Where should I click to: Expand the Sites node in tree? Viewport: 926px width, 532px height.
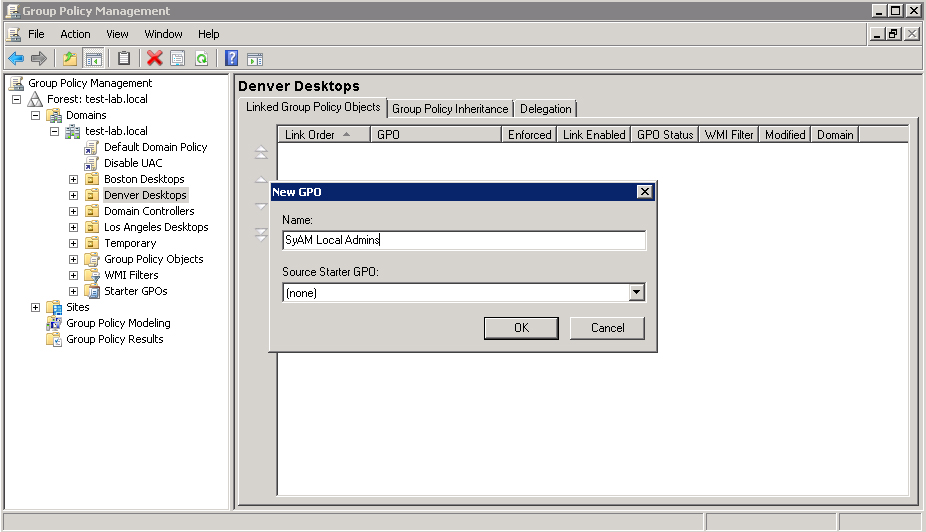36,307
